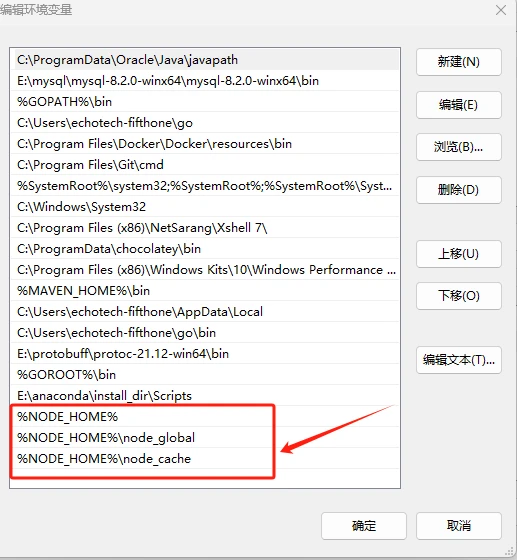Select the Git\cmd path entry
This screenshot has width=517, height=560.
[x=205, y=165]
